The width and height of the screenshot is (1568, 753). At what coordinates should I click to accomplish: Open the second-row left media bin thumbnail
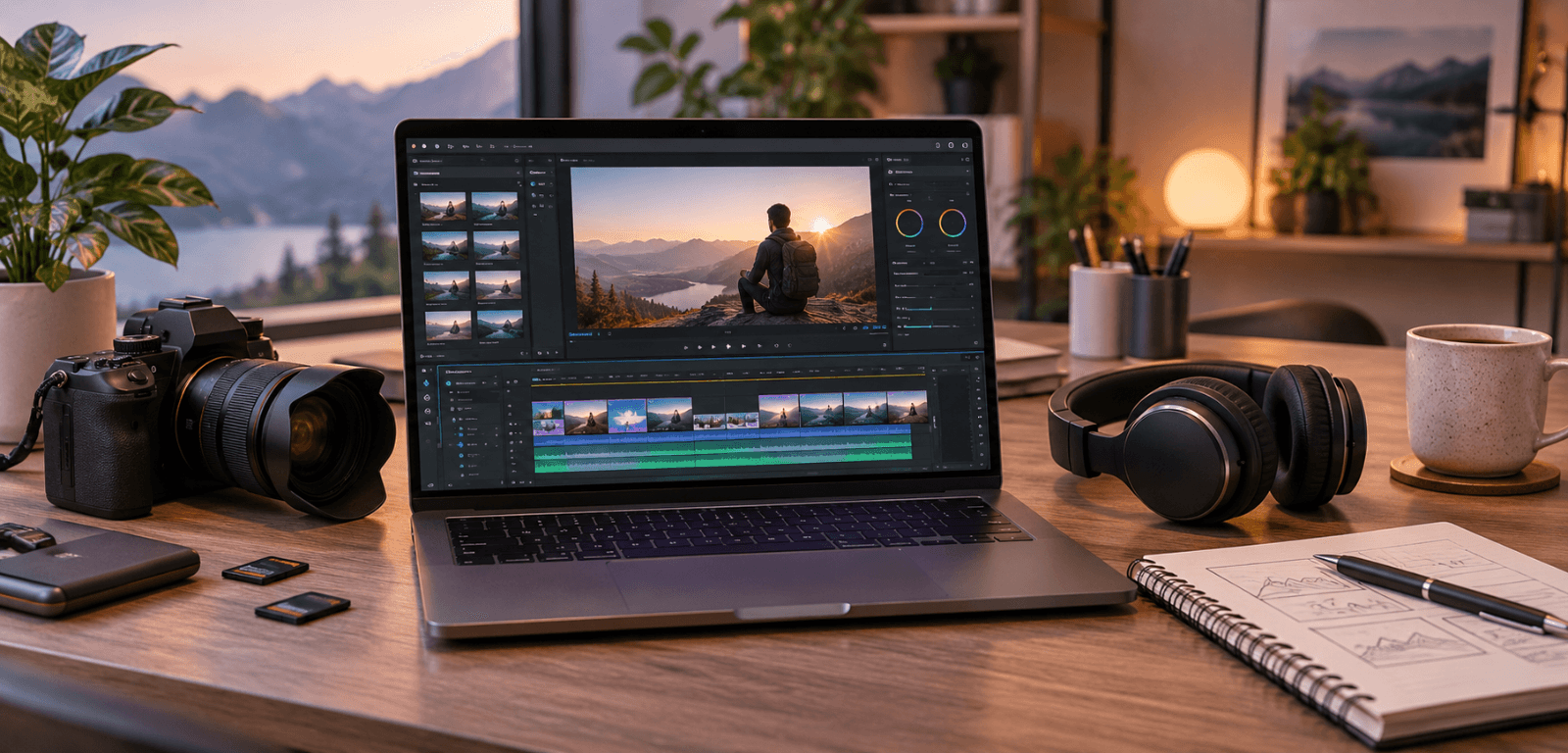click(445, 246)
